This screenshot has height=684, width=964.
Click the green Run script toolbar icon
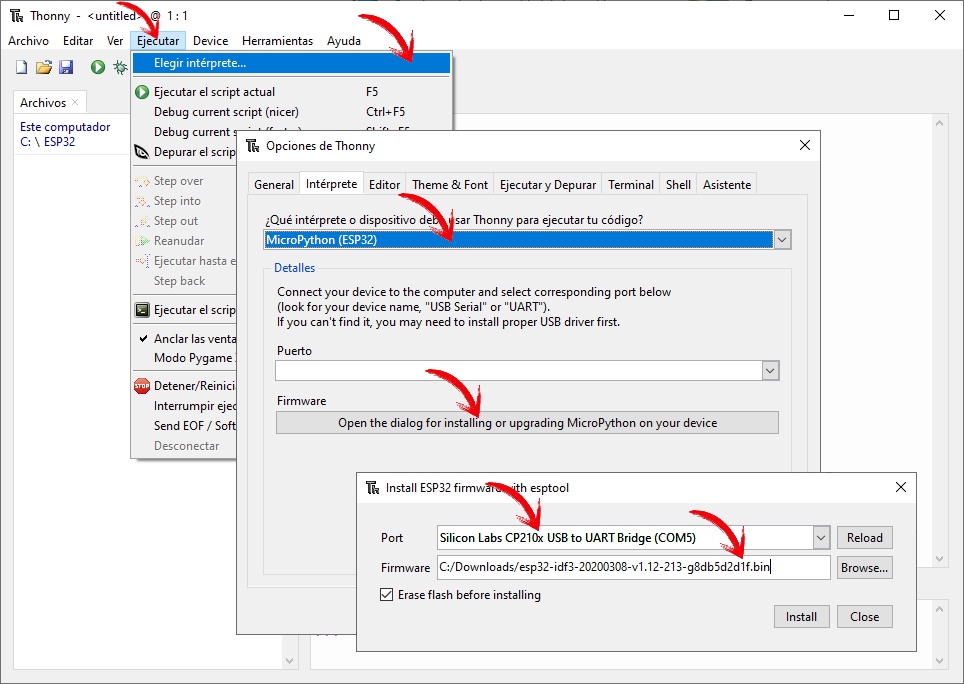(x=98, y=67)
